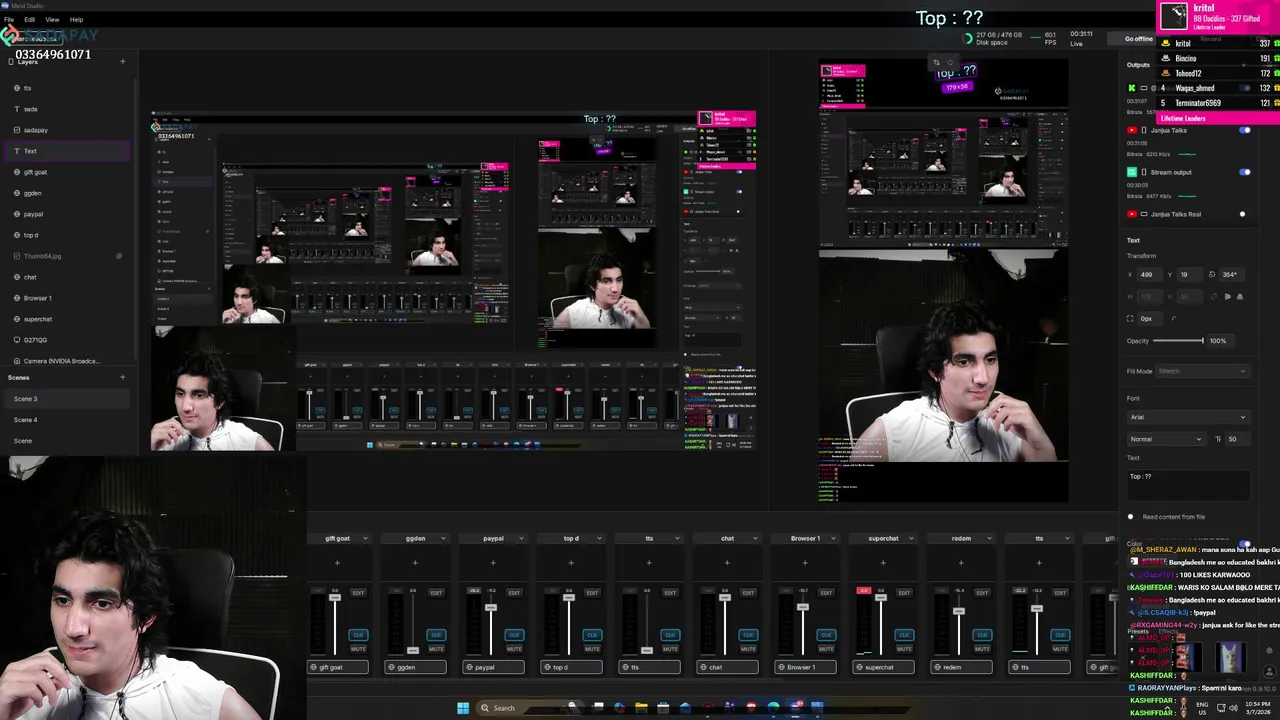This screenshot has height=720, width=1280.
Task: Open the ggden channel dropdown
Action: (443, 539)
